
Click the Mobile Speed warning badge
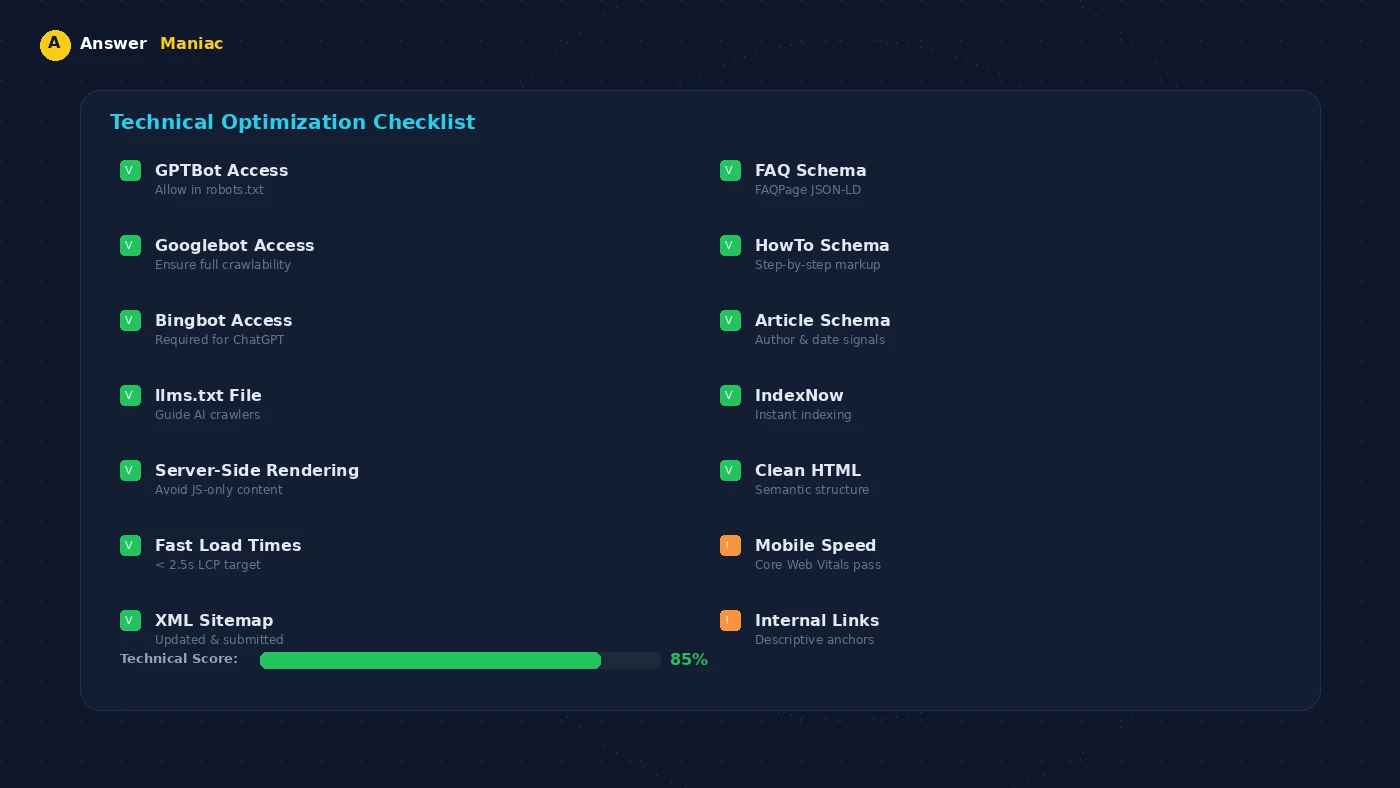point(730,545)
